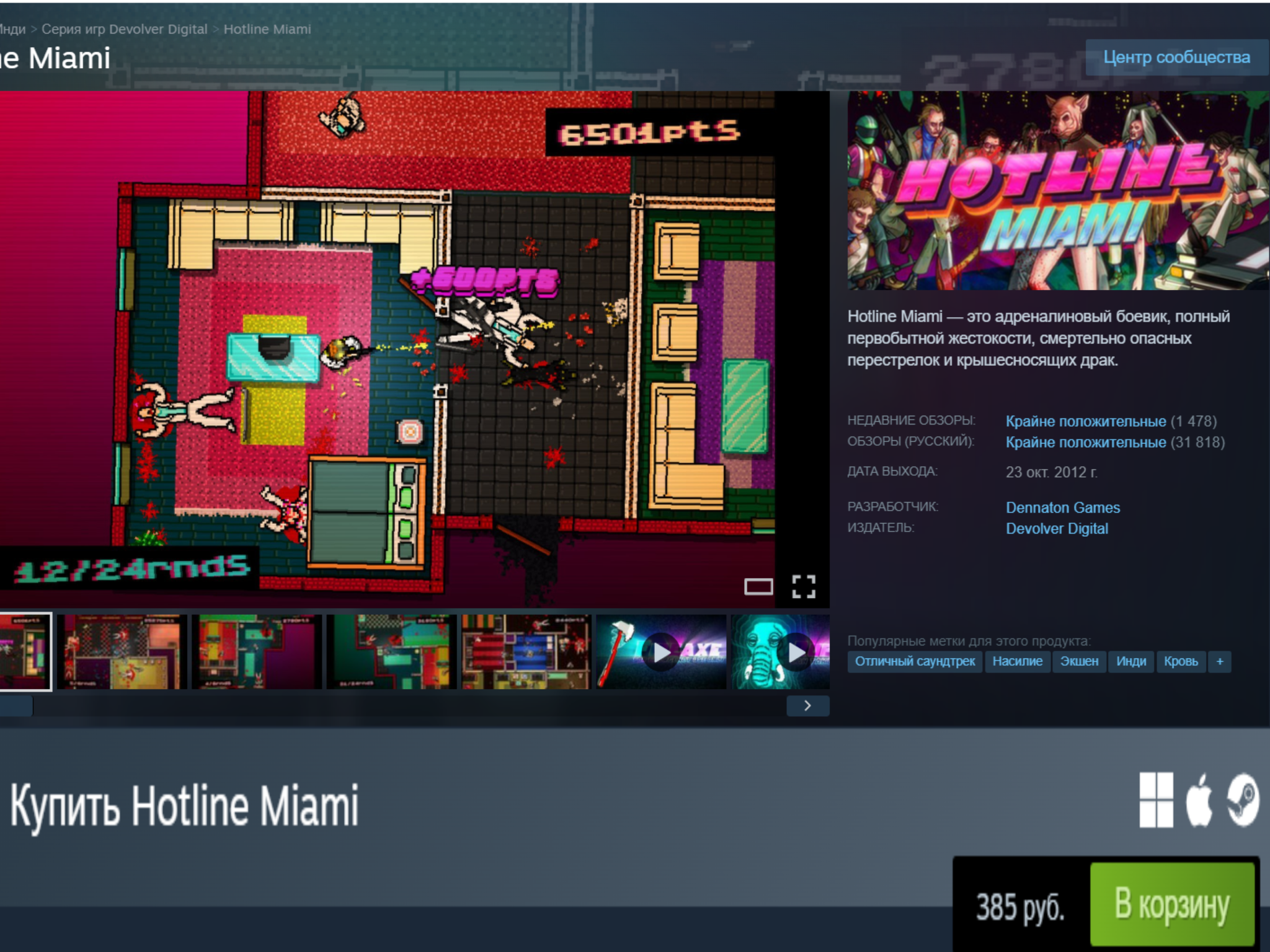Viewport: 1270px width, 952px height.
Task: Play the elephant mask trailer thumbnail
Action: click(x=780, y=651)
